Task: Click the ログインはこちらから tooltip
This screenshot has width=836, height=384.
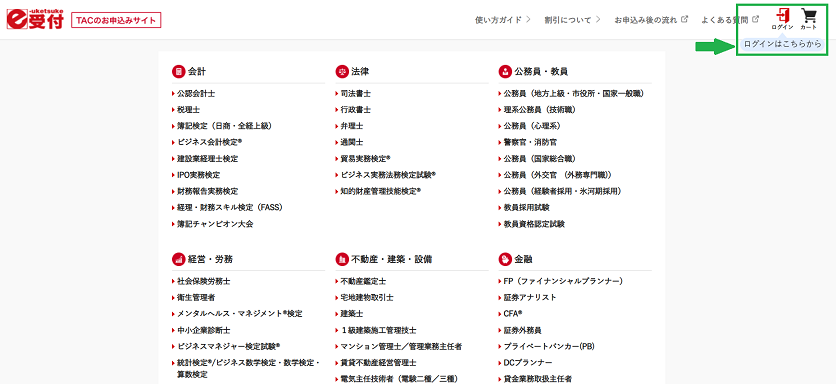Action: click(x=783, y=44)
